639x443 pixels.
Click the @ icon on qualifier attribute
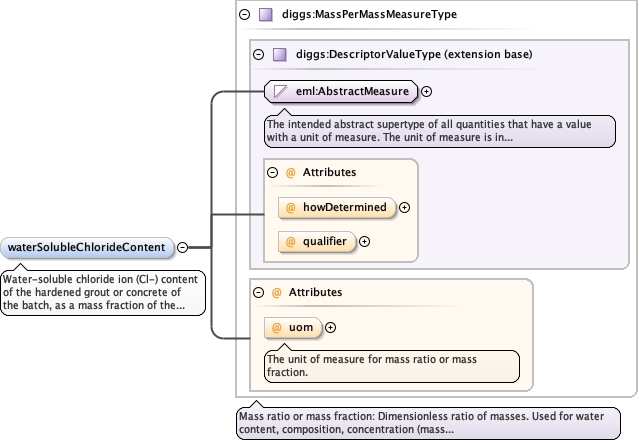pyautogui.click(x=291, y=242)
